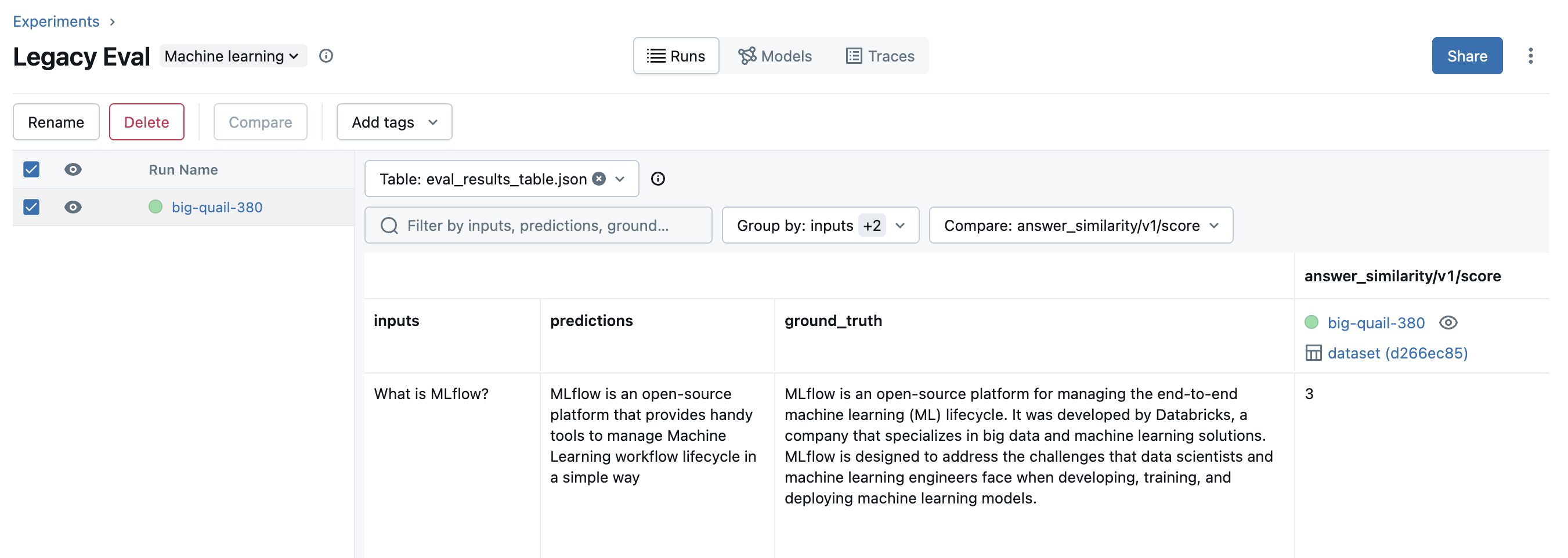
Task: Expand the Machine learning type dropdown
Action: point(233,56)
